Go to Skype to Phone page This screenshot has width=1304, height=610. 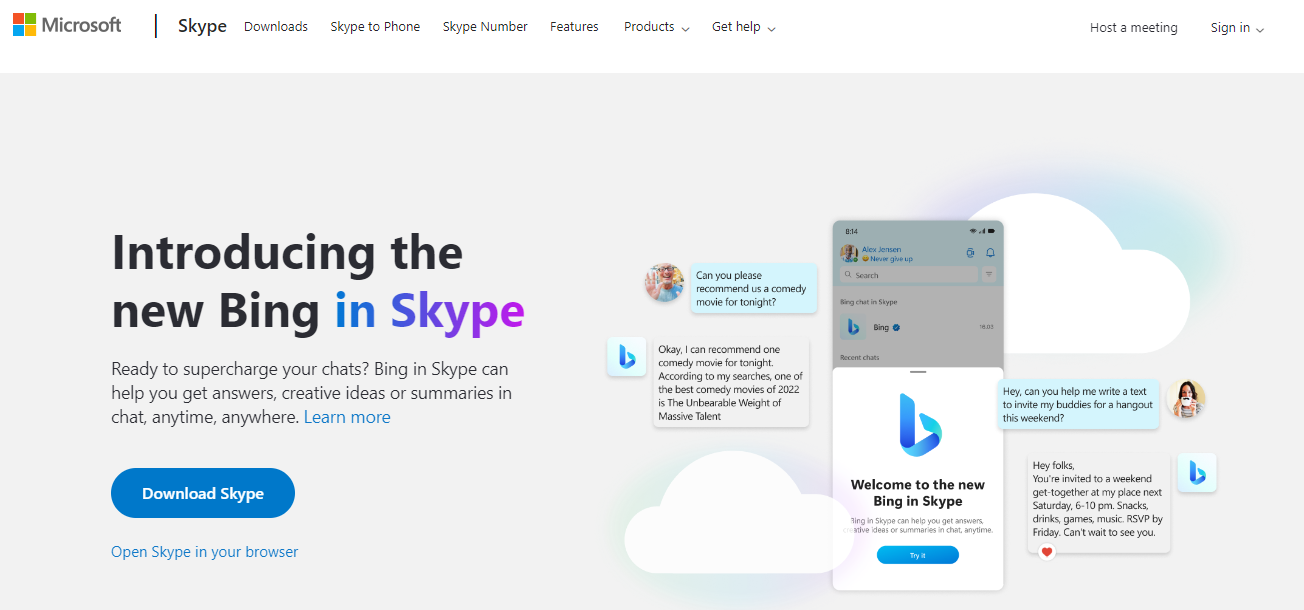[x=375, y=27]
